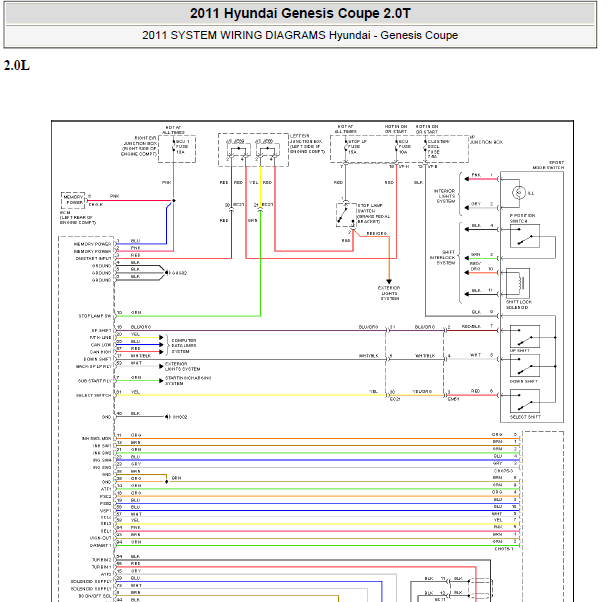Click the 'SUB START RLY' pin label
608x602 pixels.
click(95, 381)
